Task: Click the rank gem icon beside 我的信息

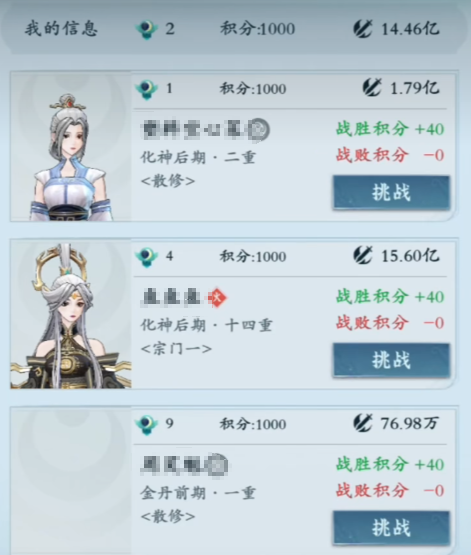Action: tap(147, 29)
